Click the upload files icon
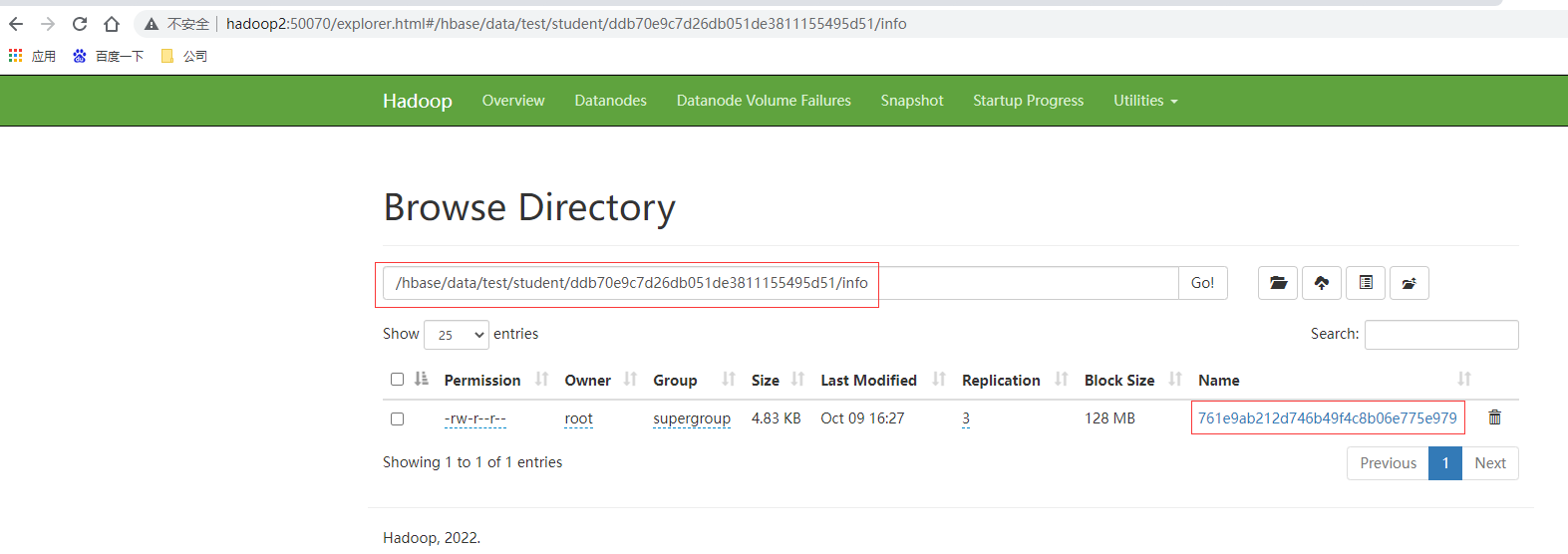Screen dimensions: 1568x554 click(x=1322, y=283)
